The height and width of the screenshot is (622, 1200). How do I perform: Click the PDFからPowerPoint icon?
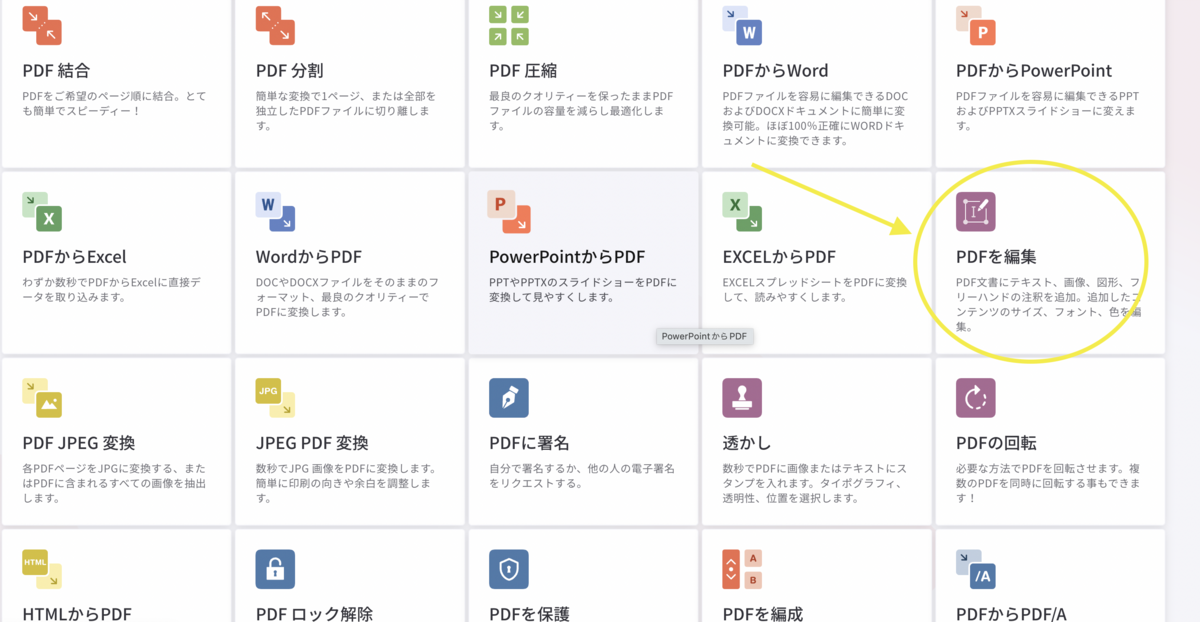975,25
